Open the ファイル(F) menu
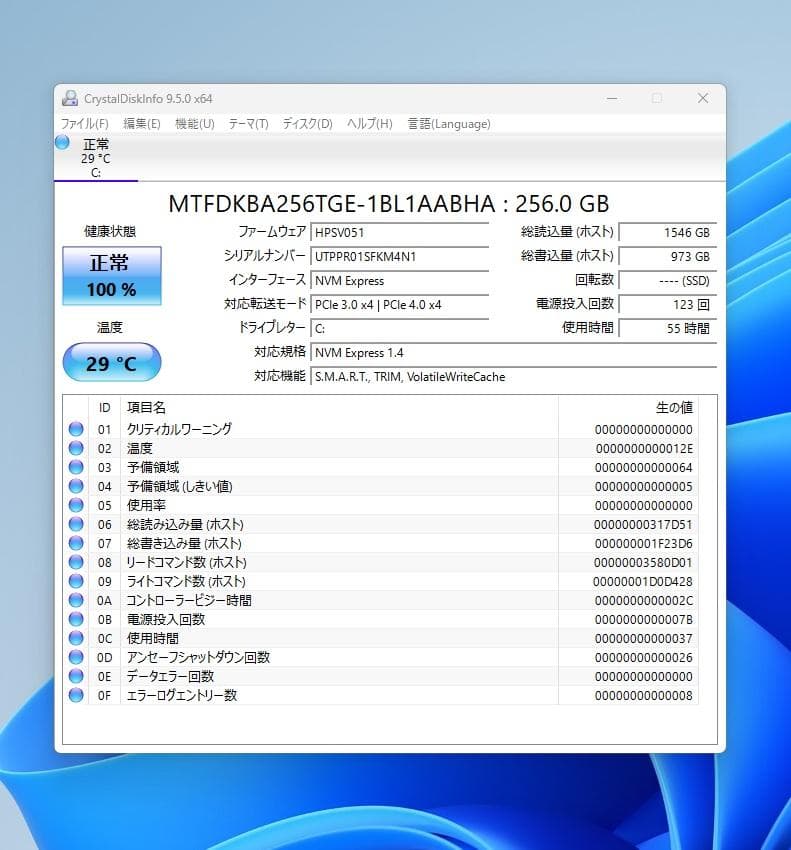 click(x=85, y=124)
